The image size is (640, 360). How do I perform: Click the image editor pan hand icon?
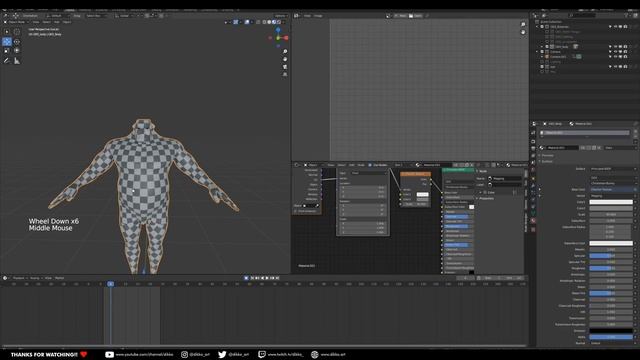(523, 32)
